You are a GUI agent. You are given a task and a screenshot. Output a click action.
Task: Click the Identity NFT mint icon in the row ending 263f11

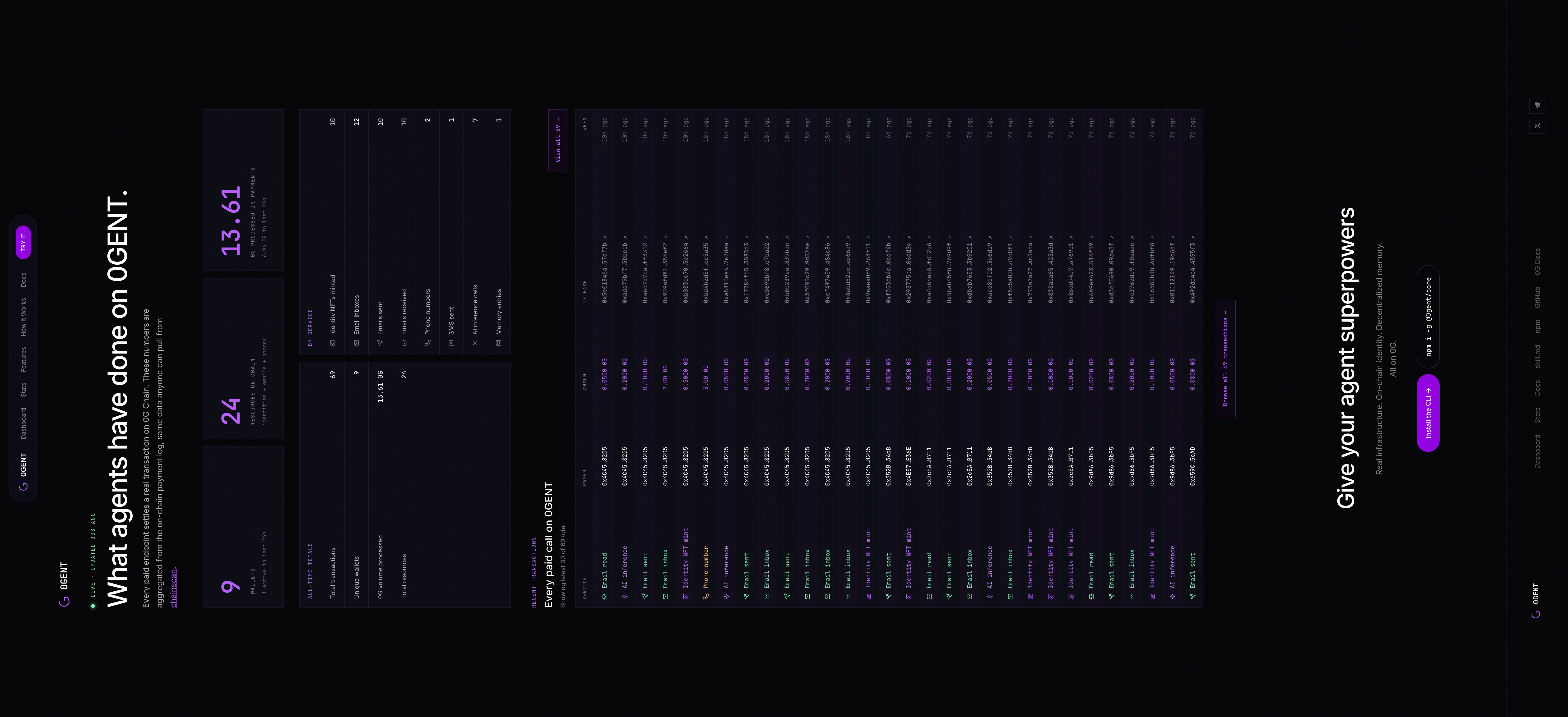point(868,597)
